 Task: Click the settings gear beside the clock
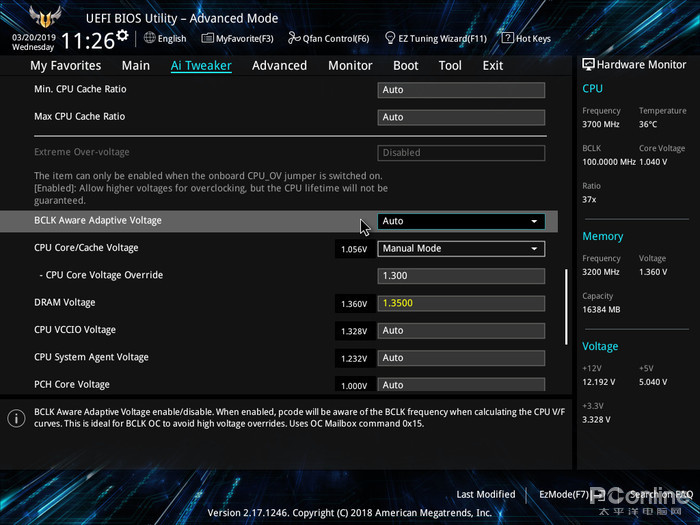click(x=122, y=35)
